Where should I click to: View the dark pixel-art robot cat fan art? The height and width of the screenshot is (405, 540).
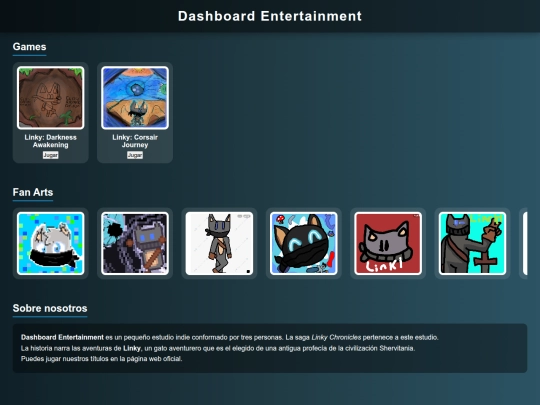135,243
